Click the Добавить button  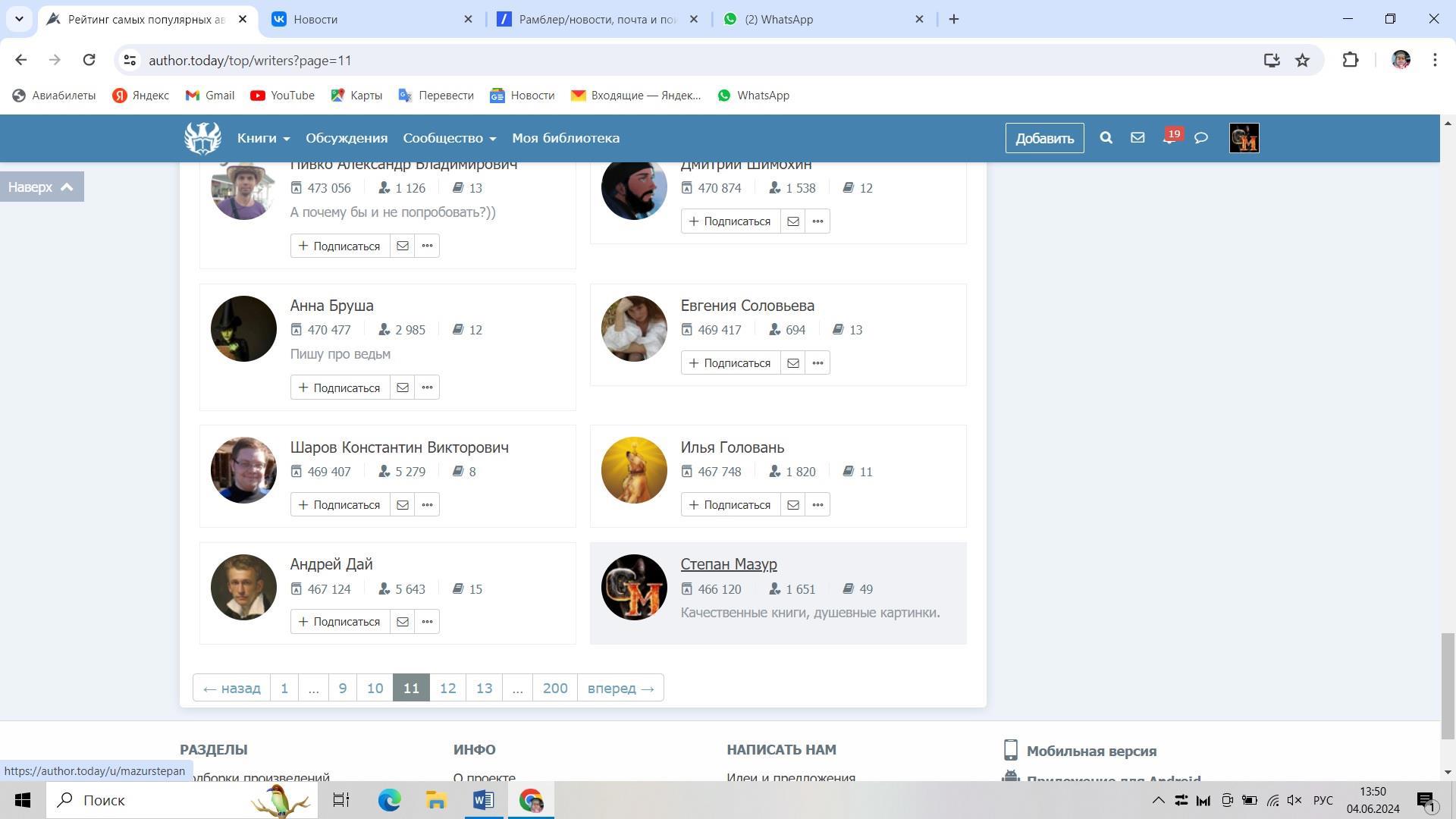(1044, 138)
